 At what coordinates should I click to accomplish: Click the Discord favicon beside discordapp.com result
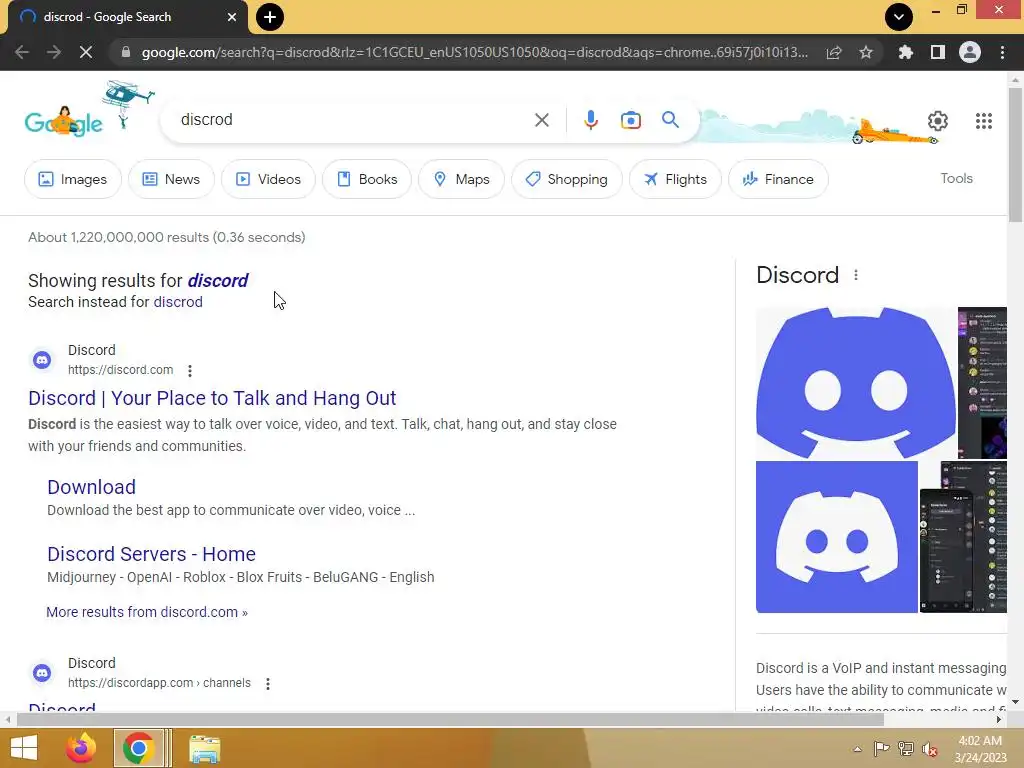tap(42, 673)
